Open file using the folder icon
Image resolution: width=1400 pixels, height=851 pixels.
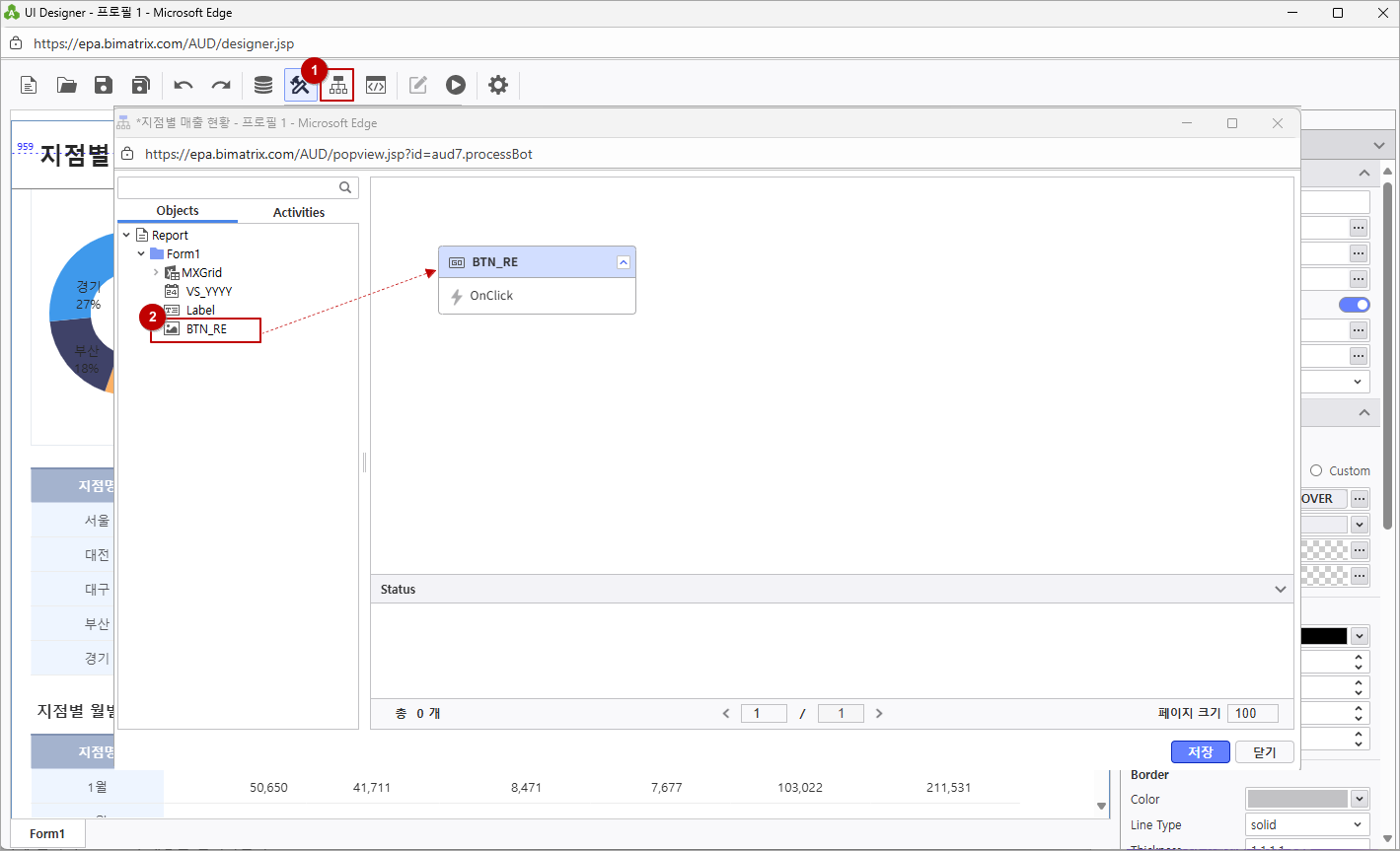click(66, 85)
